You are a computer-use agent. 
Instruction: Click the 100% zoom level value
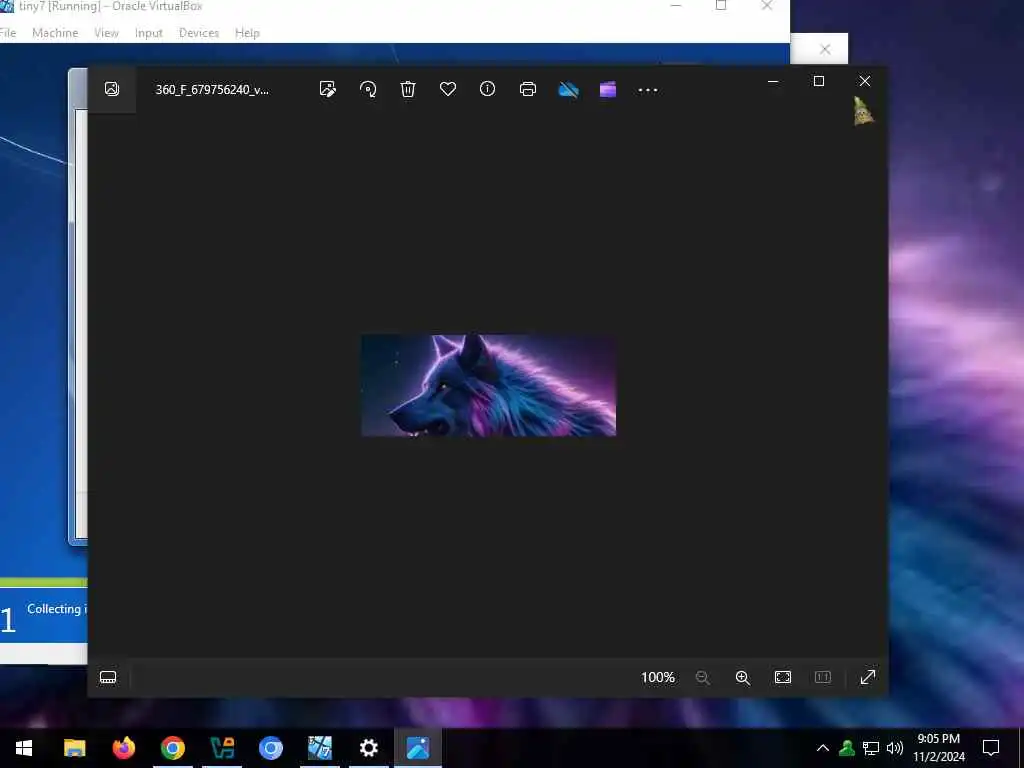[658, 677]
